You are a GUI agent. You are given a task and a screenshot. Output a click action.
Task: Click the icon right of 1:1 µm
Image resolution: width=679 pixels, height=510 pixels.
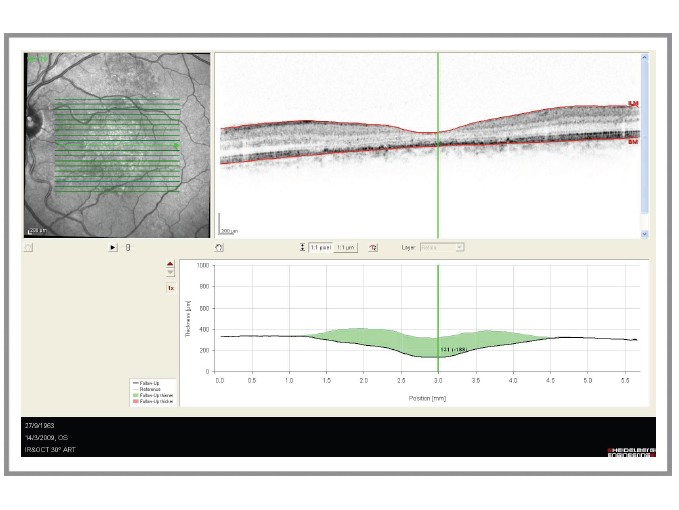point(372,247)
